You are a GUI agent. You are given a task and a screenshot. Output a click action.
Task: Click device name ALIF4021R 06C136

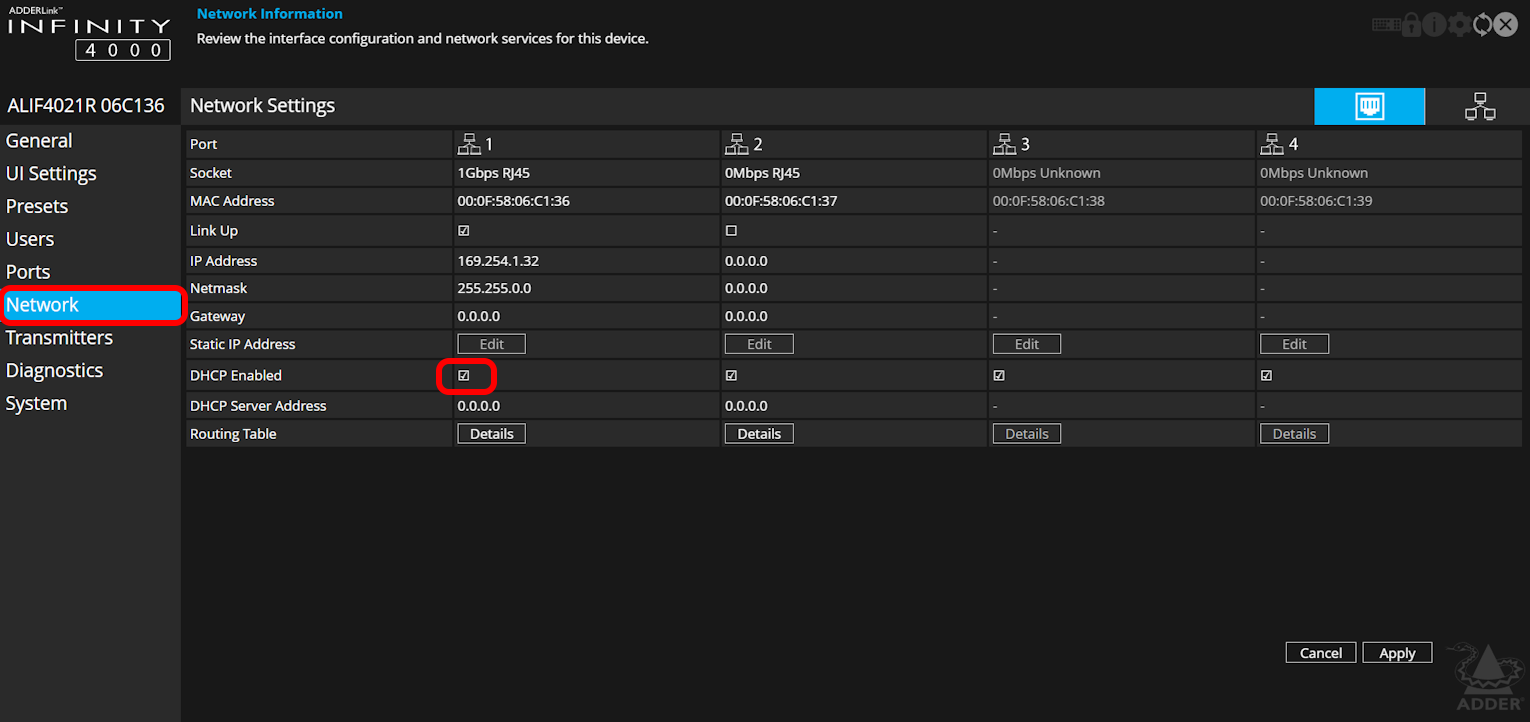click(x=86, y=106)
